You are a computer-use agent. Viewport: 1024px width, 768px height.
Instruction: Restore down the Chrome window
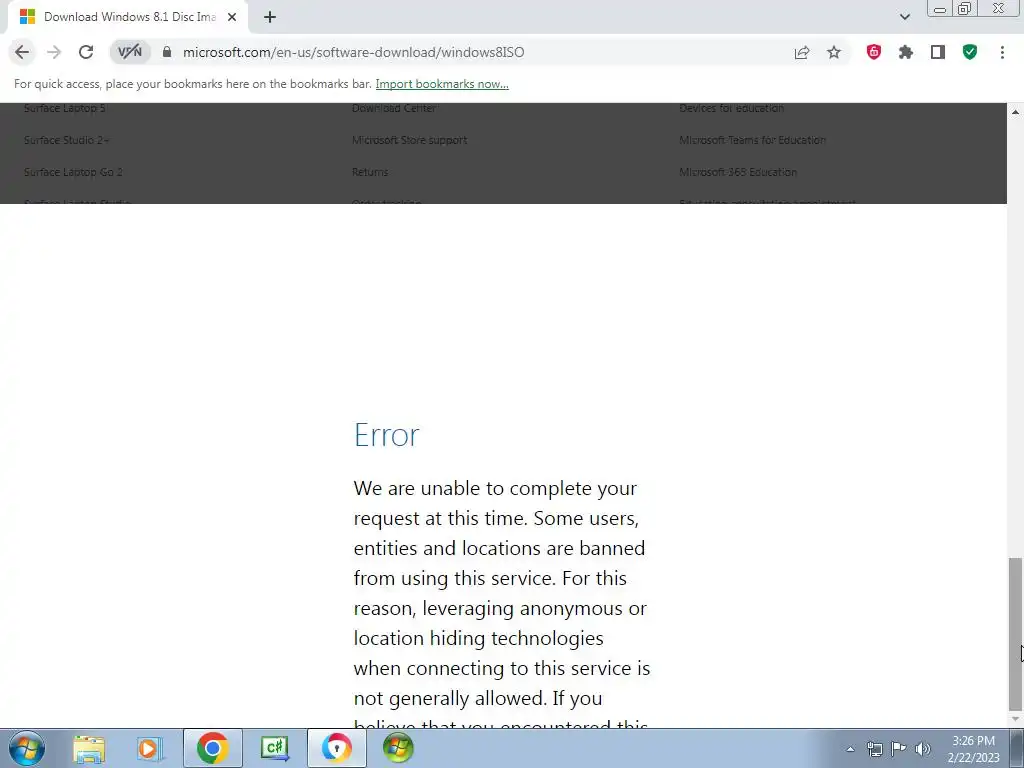click(x=964, y=9)
